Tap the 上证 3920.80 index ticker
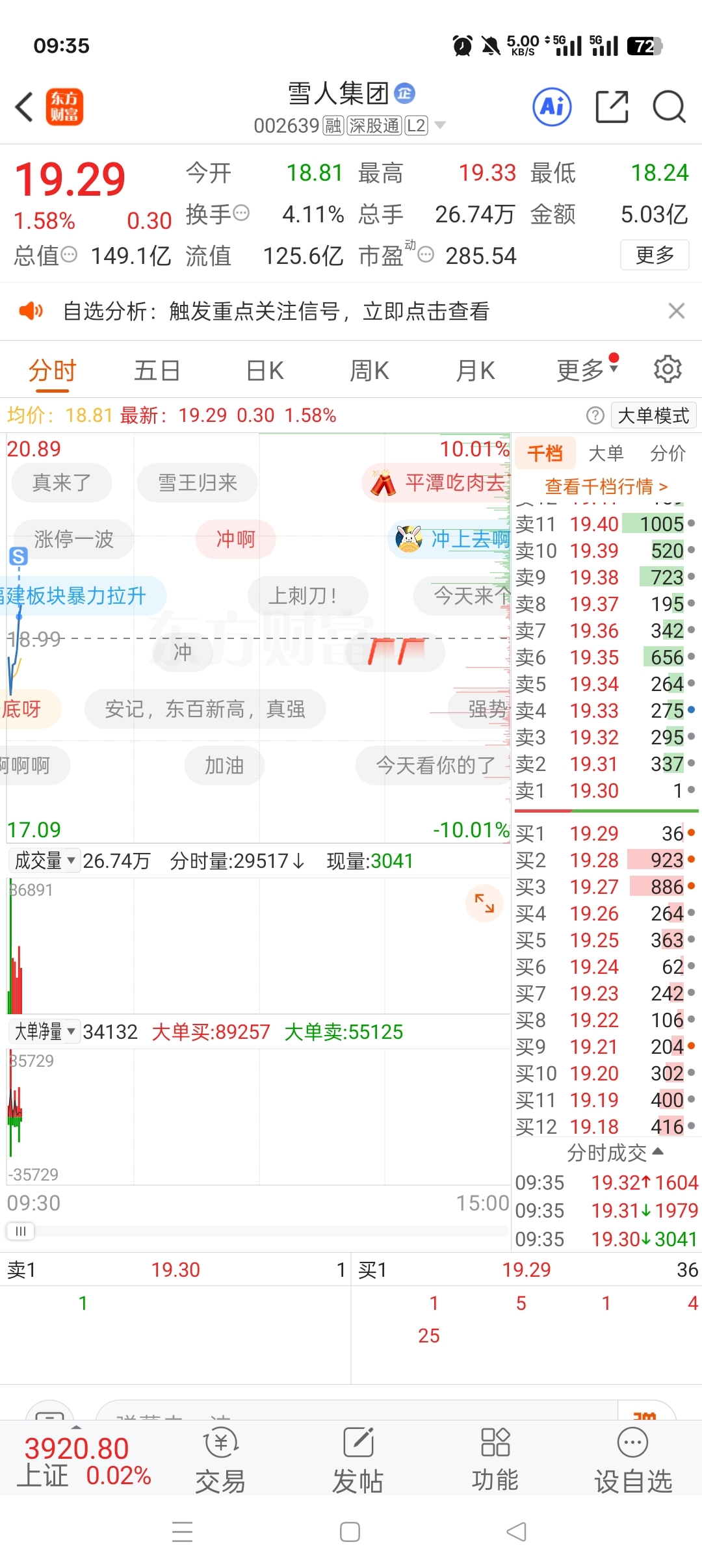This screenshot has width=702, height=1568. [x=84, y=1462]
